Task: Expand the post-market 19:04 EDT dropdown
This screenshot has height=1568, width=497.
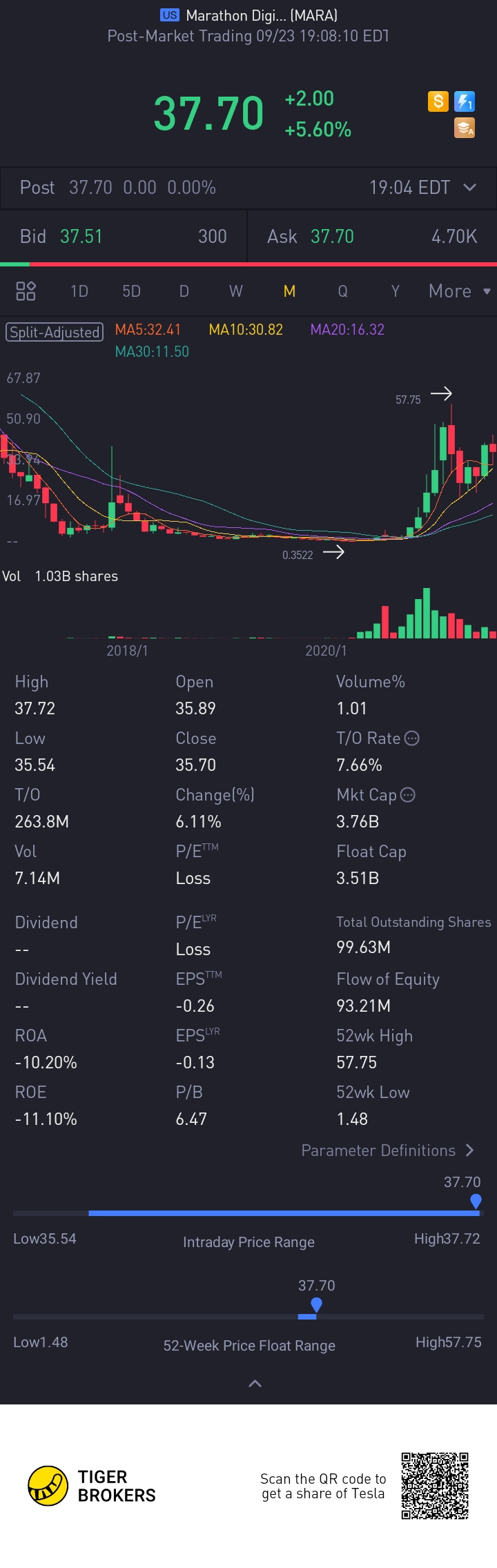Action: [469, 188]
